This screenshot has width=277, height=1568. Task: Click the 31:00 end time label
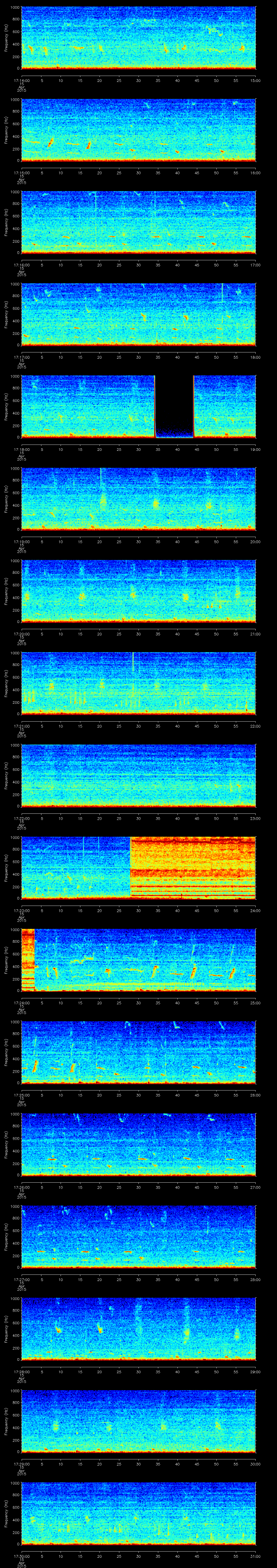[x=255, y=1555]
